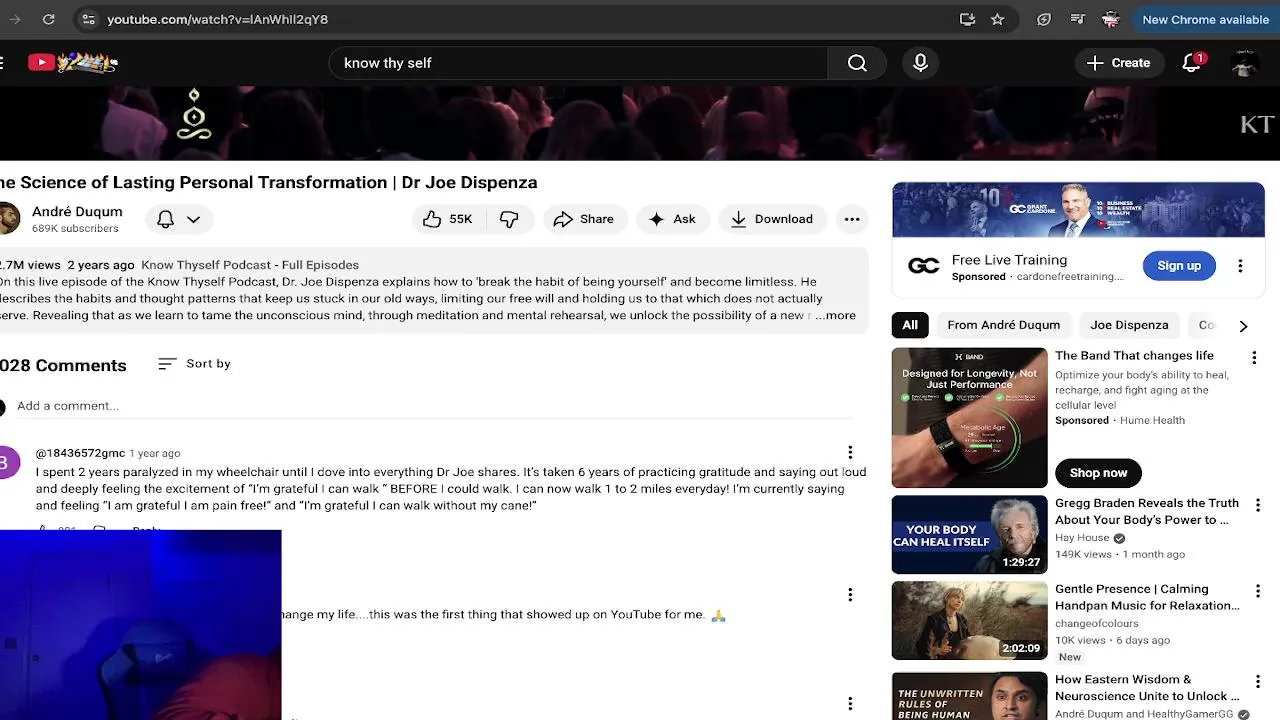
Task: Open Gentle Presence Calming Handpan Music thumbnail
Action: tap(969, 621)
